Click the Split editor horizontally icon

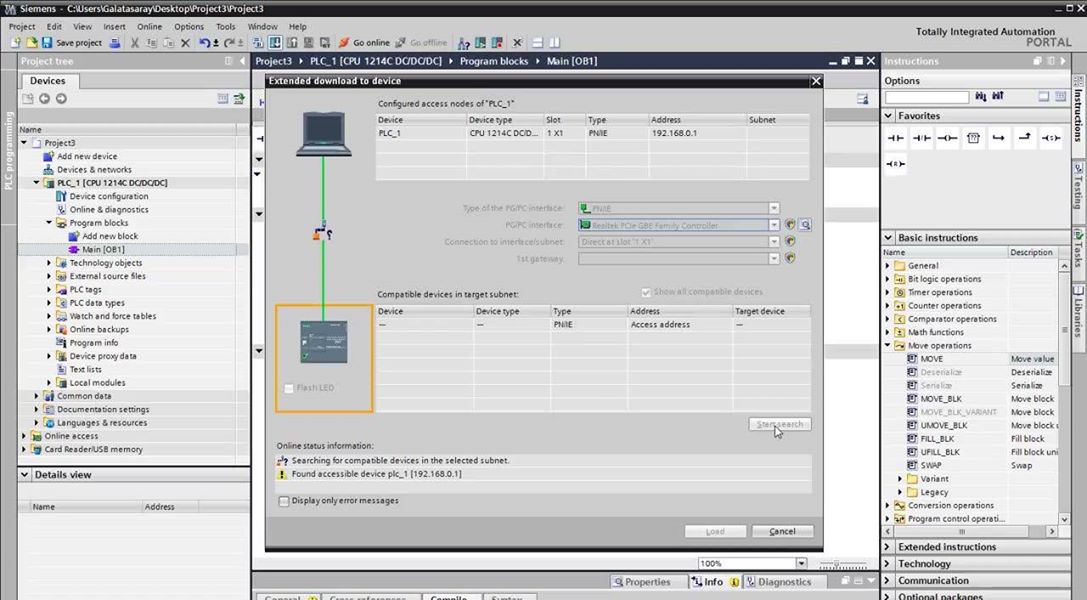pyautogui.click(x=537, y=43)
